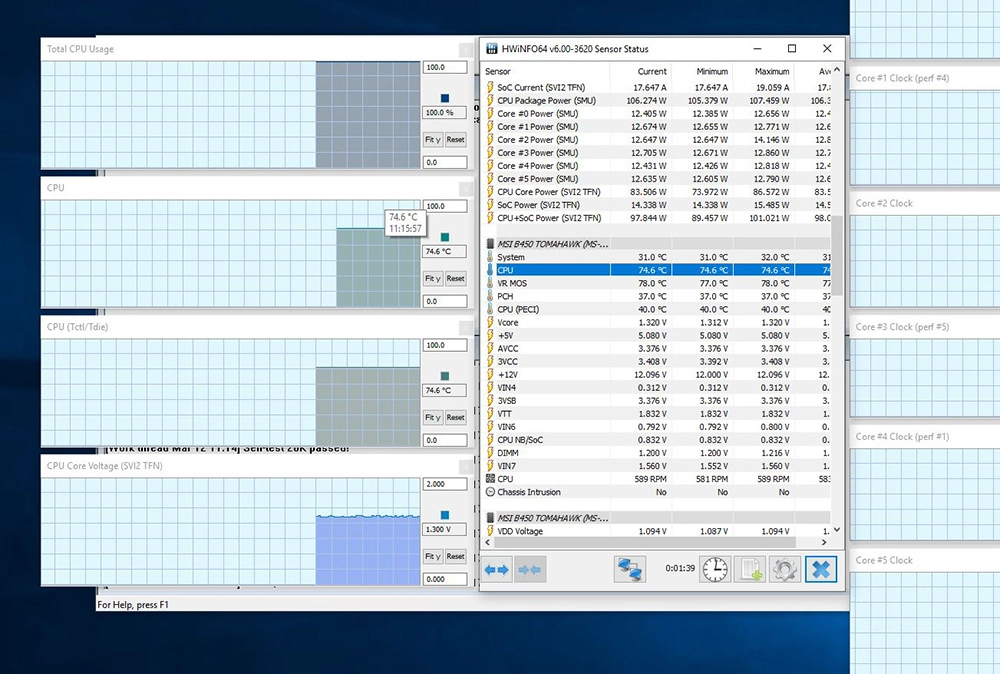
Task: Click the collapse columns arrows button
Action: click(529, 569)
